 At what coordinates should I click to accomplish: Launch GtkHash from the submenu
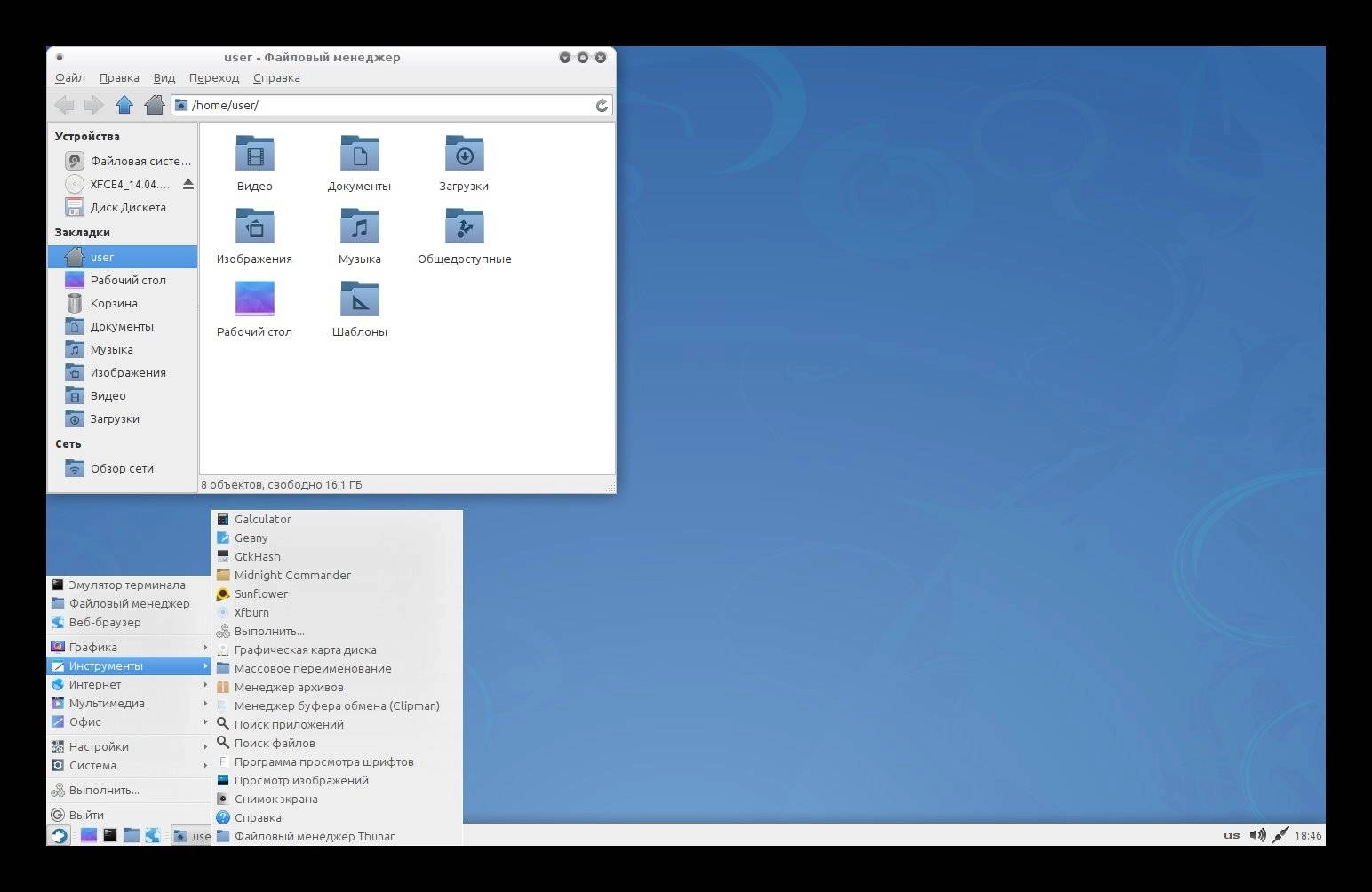337,556
